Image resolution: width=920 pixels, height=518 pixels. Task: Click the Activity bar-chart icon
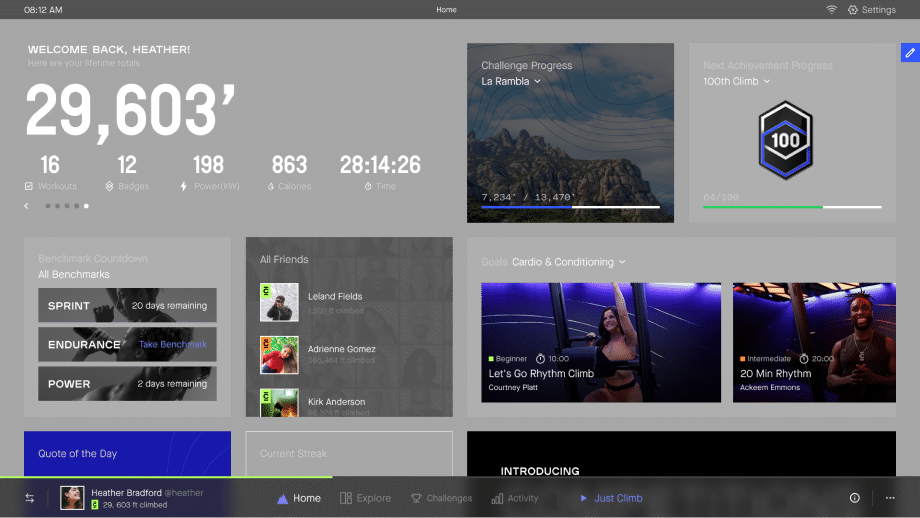497,498
